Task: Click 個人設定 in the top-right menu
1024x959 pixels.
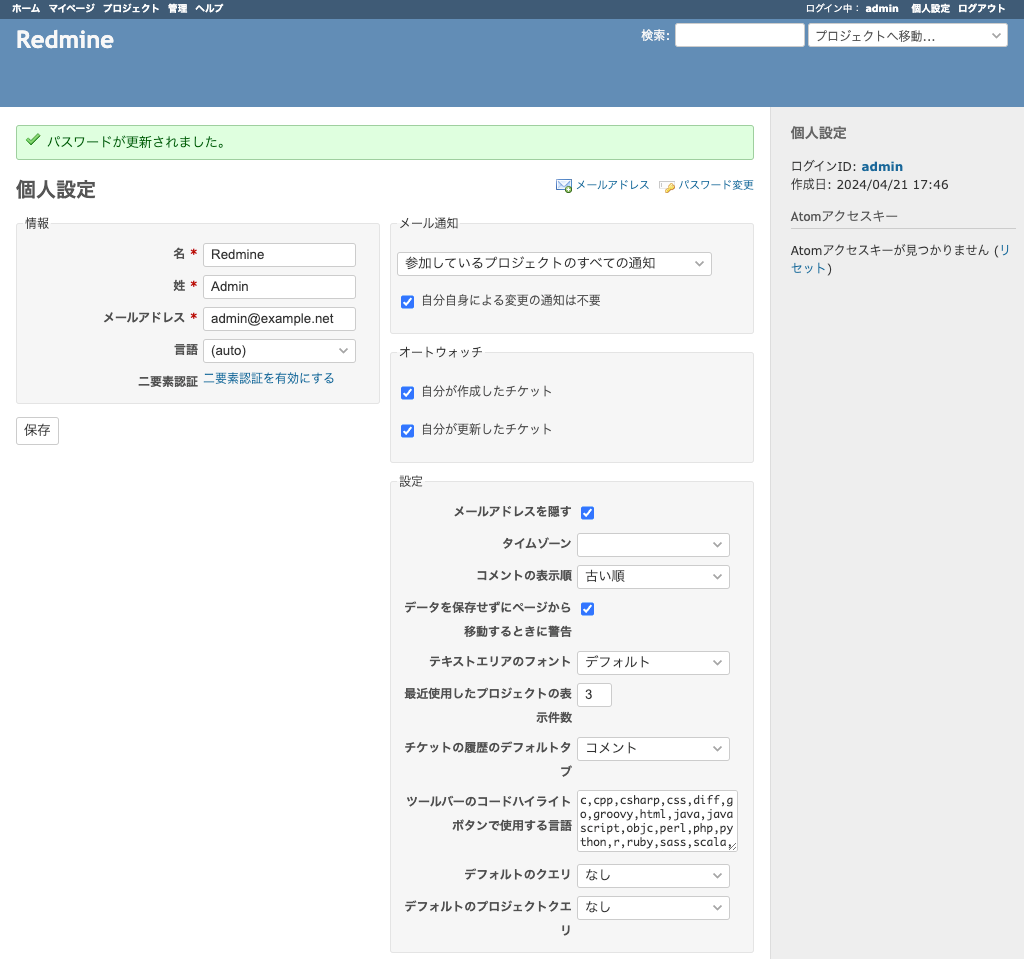Action: click(930, 8)
